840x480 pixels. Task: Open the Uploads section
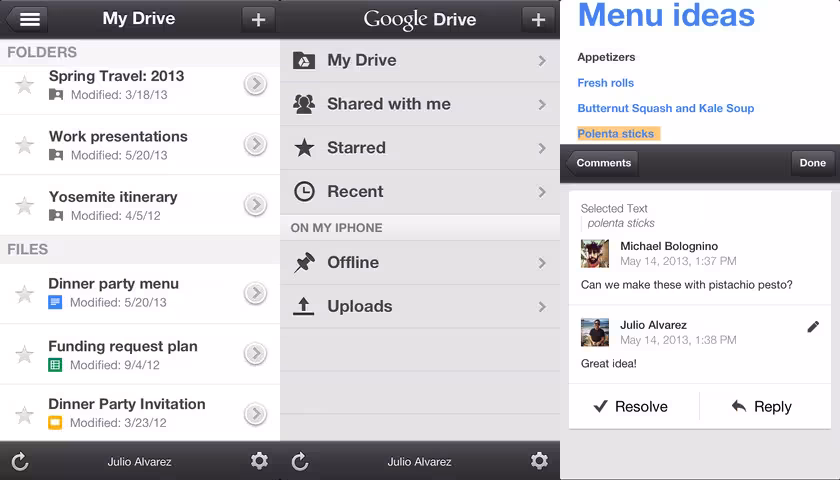click(420, 306)
